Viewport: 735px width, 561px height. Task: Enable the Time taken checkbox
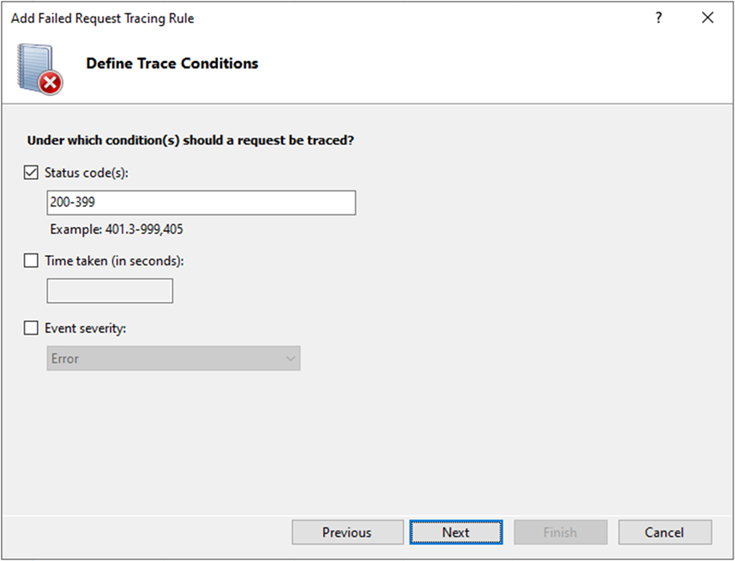pos(31,261)
